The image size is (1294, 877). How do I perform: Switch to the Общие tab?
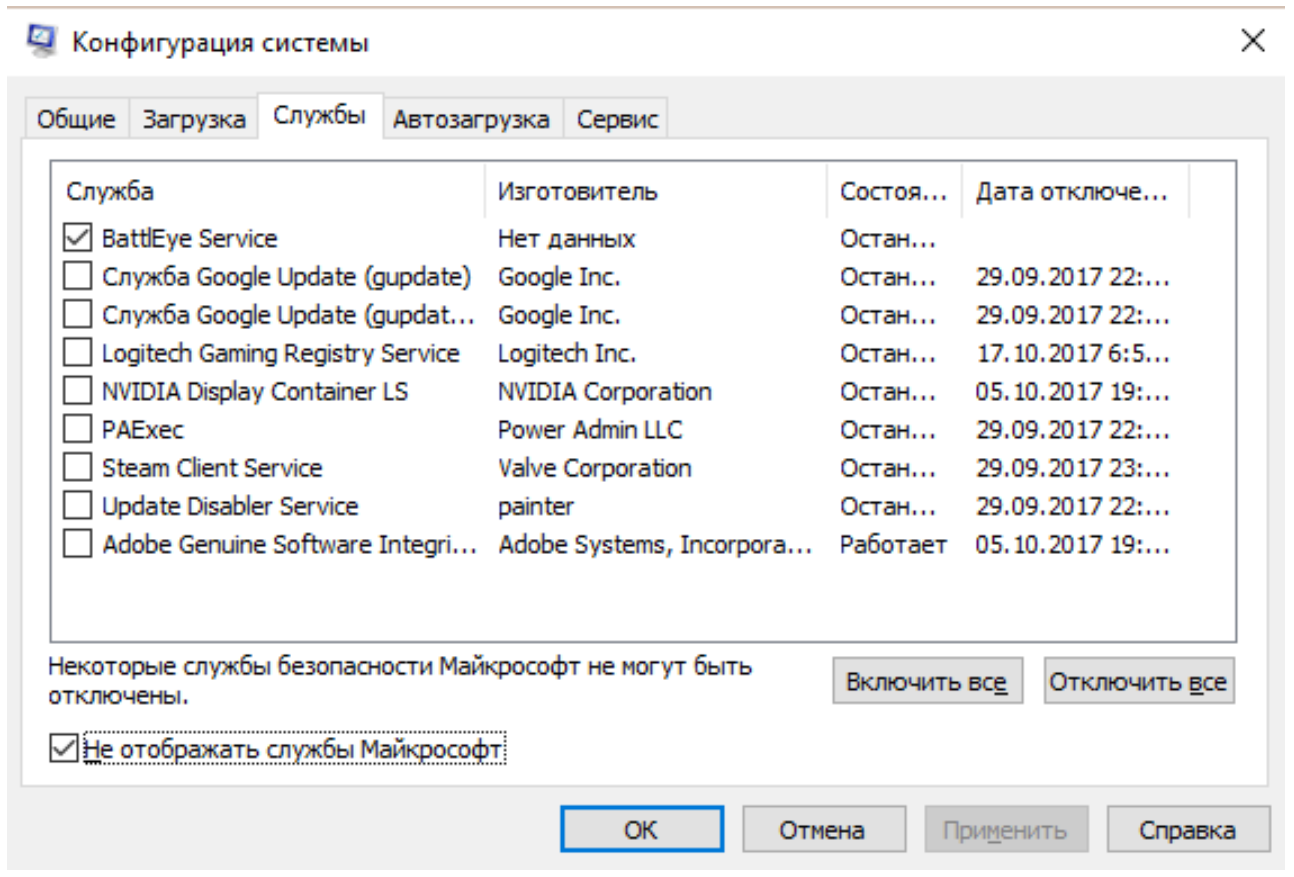point(76,120)
